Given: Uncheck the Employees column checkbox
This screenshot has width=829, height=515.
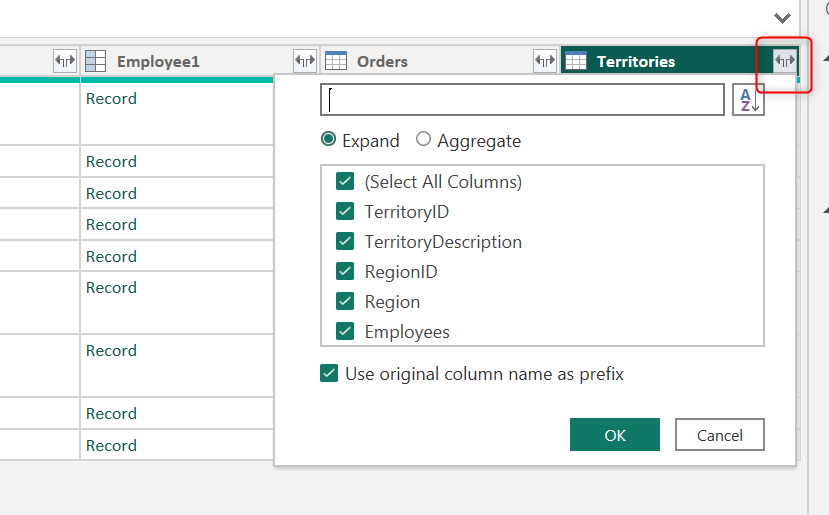Looking at the screenshot, I should (x=345, y=332).
